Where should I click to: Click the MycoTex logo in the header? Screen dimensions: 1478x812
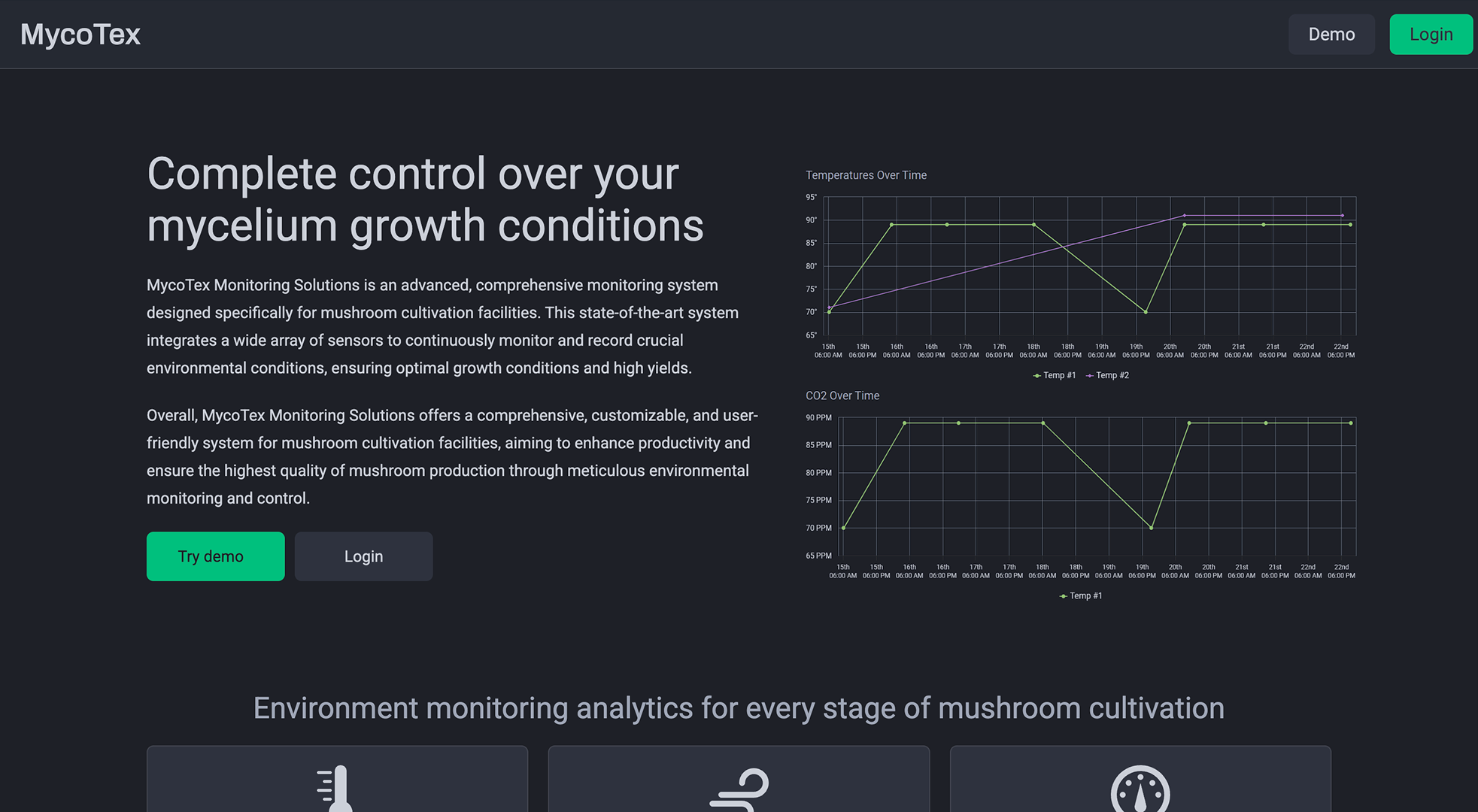pyautogui.click(x=80, y=35)
